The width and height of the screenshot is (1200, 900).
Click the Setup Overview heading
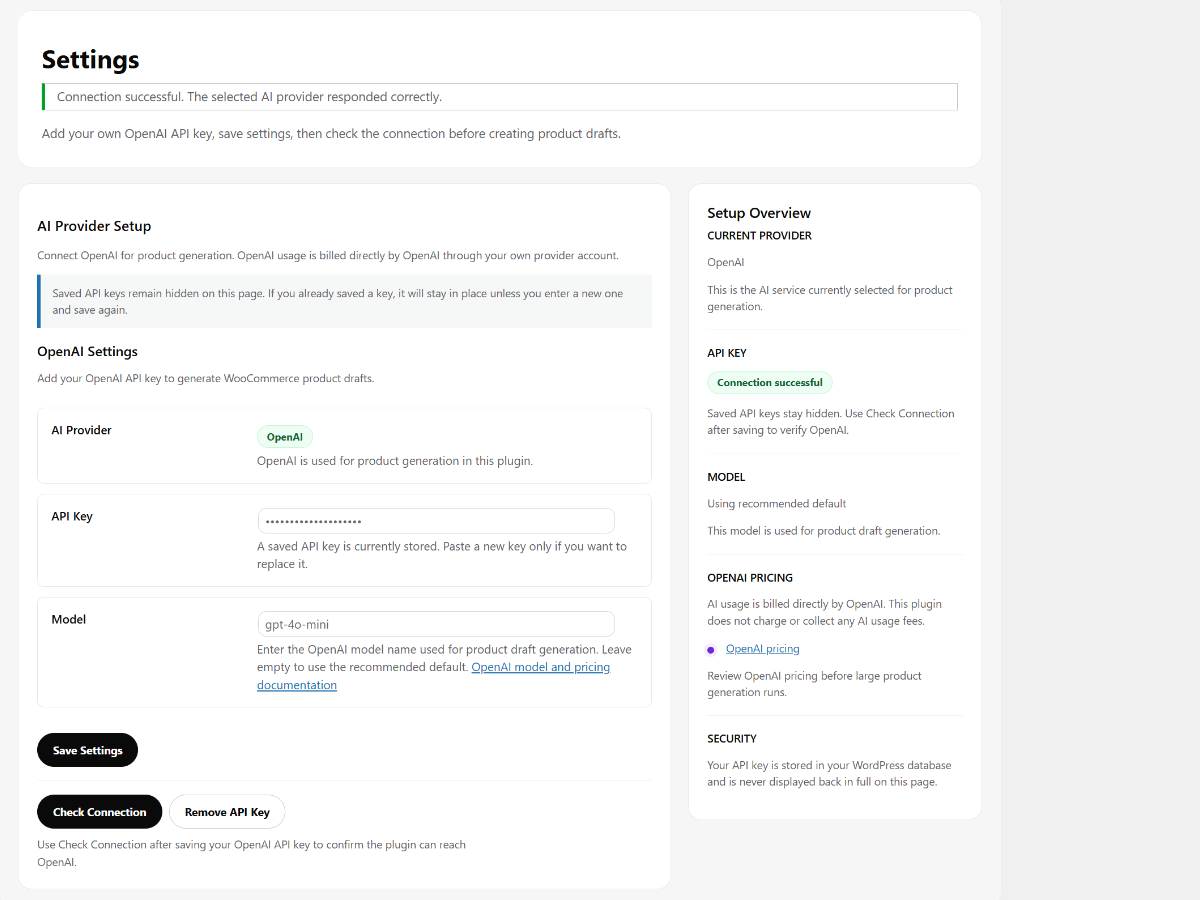[759, 213]
